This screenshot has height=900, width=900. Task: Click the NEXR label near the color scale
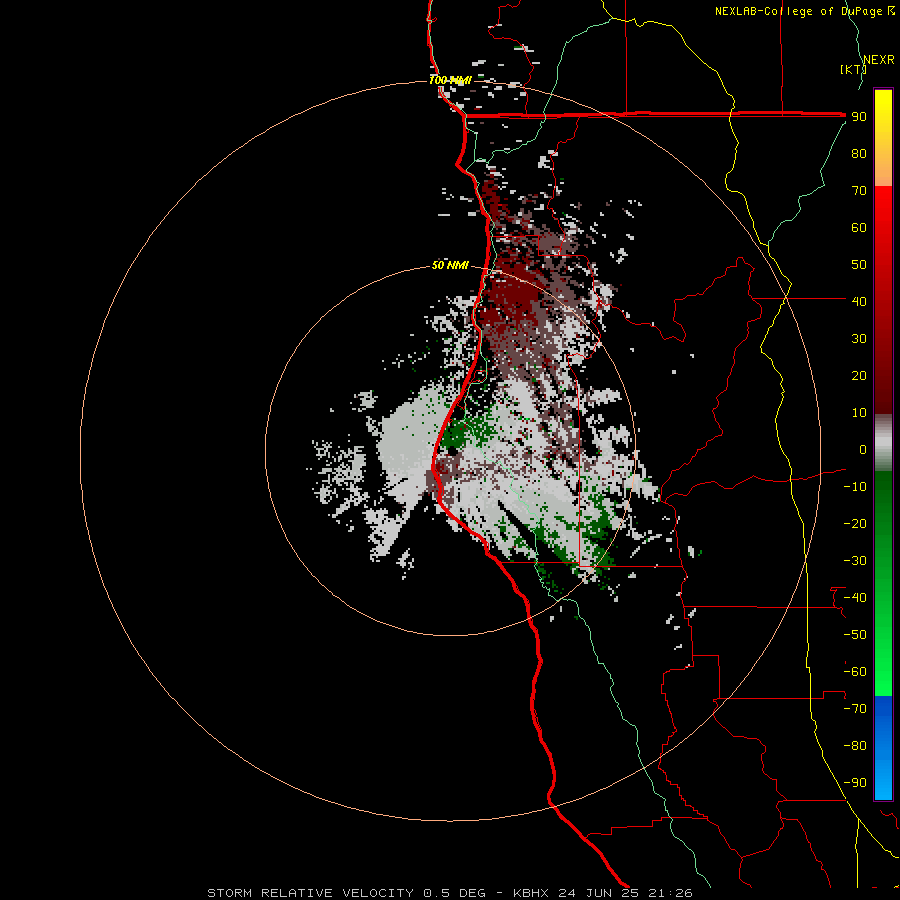[x=879, y=60]
